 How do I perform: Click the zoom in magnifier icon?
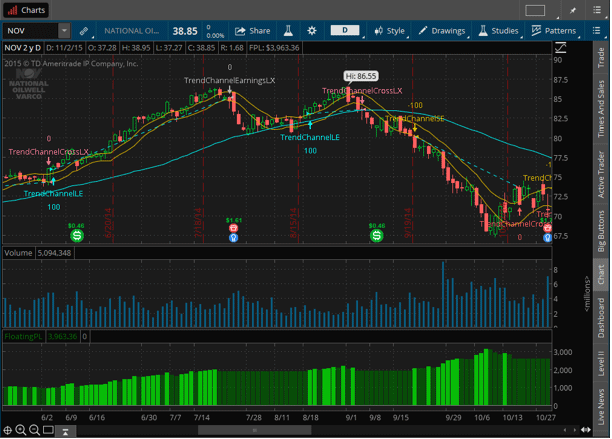(20, 430)
